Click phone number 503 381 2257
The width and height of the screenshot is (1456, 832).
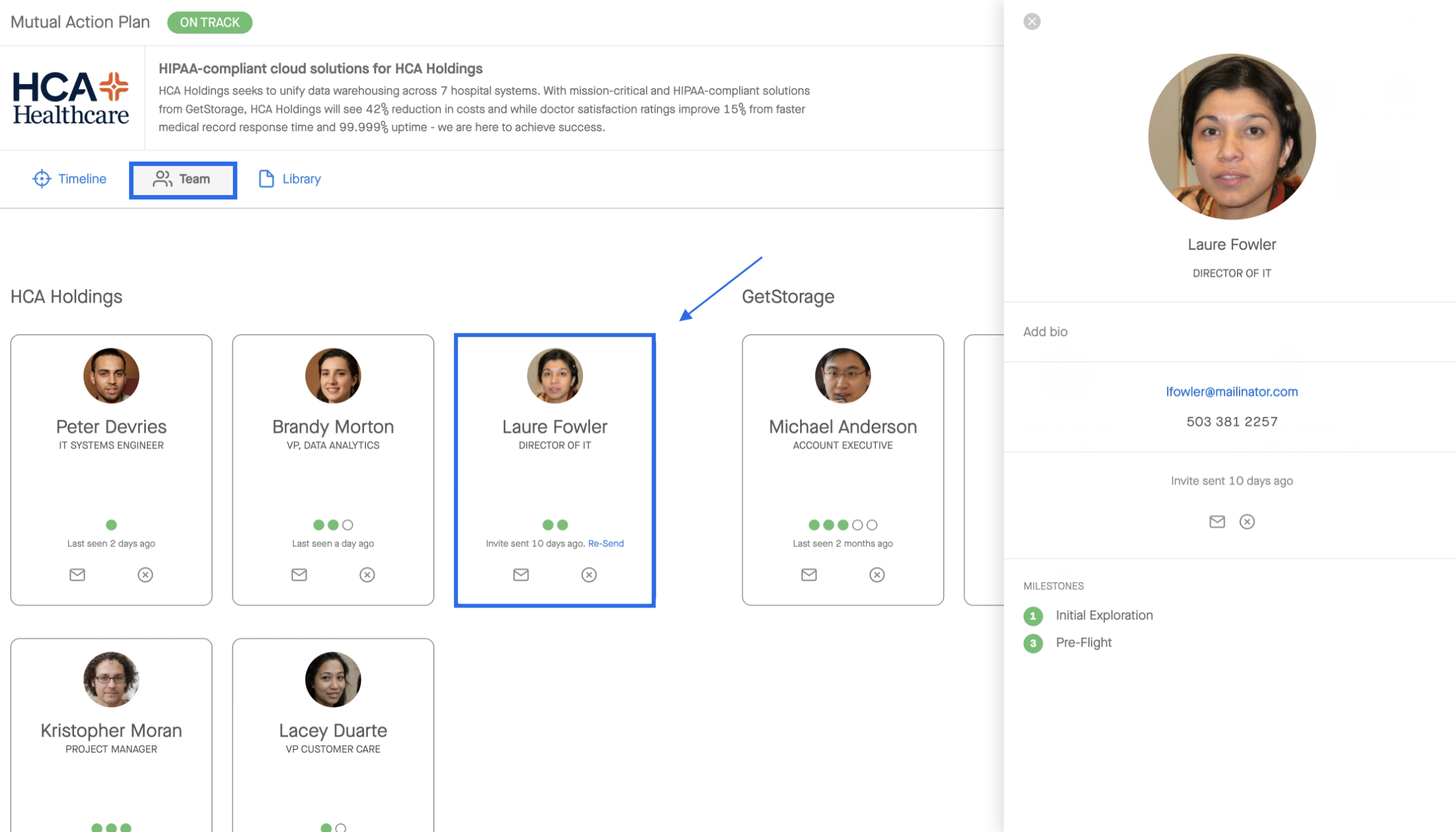1232,422
